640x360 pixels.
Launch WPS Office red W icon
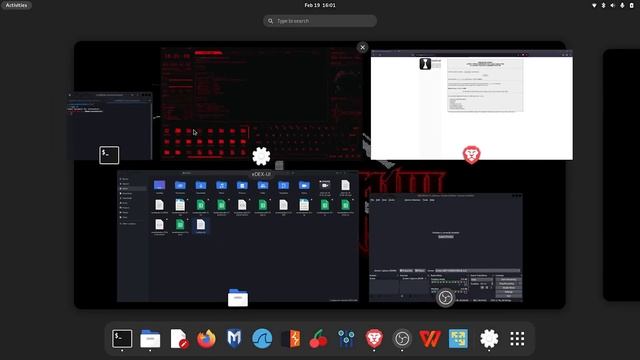point(430,339)
